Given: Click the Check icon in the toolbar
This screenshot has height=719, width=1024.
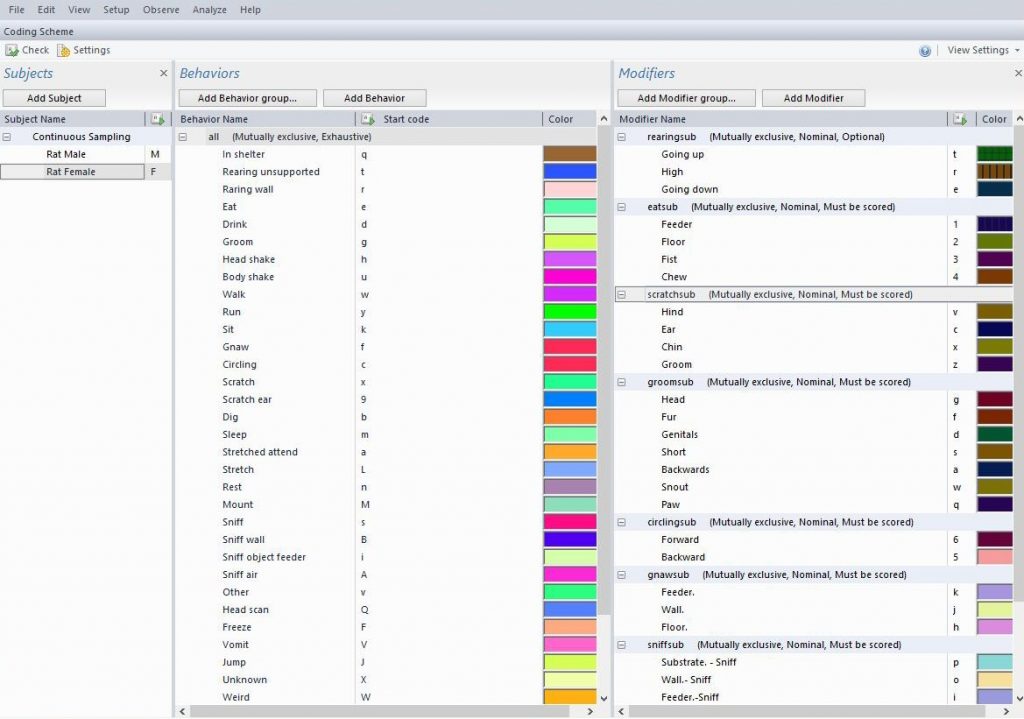Looking at the screenshot, I should (12, 50).
